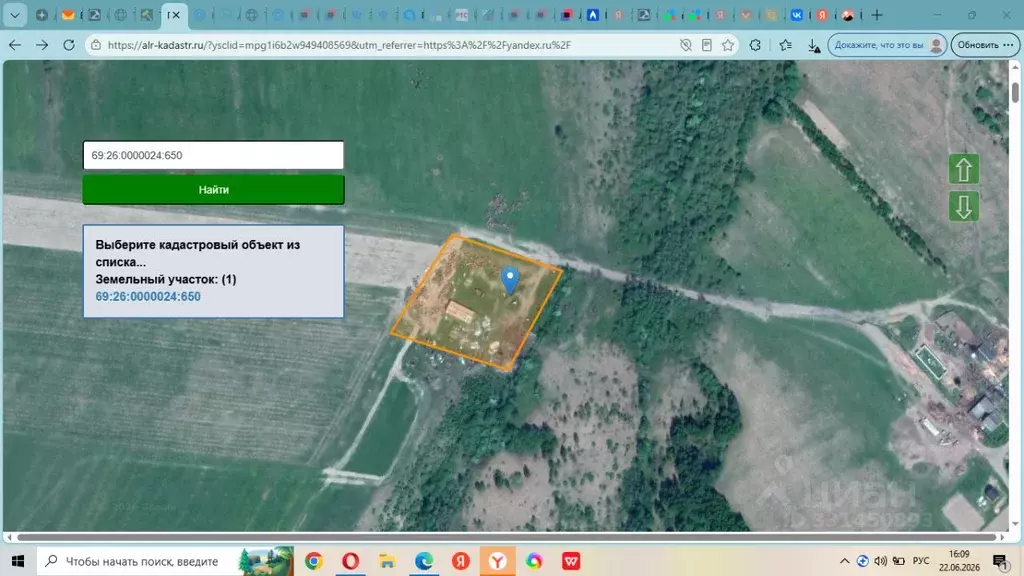Open a new browser tab with plus
The image size is (1024, 576).
coord(877,15)
